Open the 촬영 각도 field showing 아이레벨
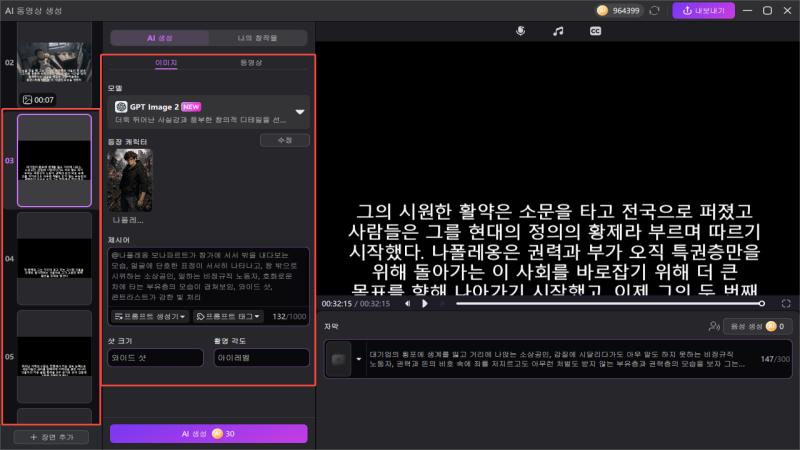This screenshot has width=800, height=450. pos(261,358)
